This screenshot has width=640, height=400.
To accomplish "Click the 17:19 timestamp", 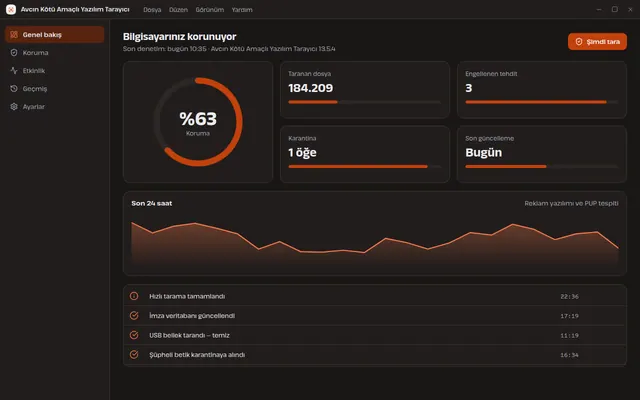I will 569,316.
